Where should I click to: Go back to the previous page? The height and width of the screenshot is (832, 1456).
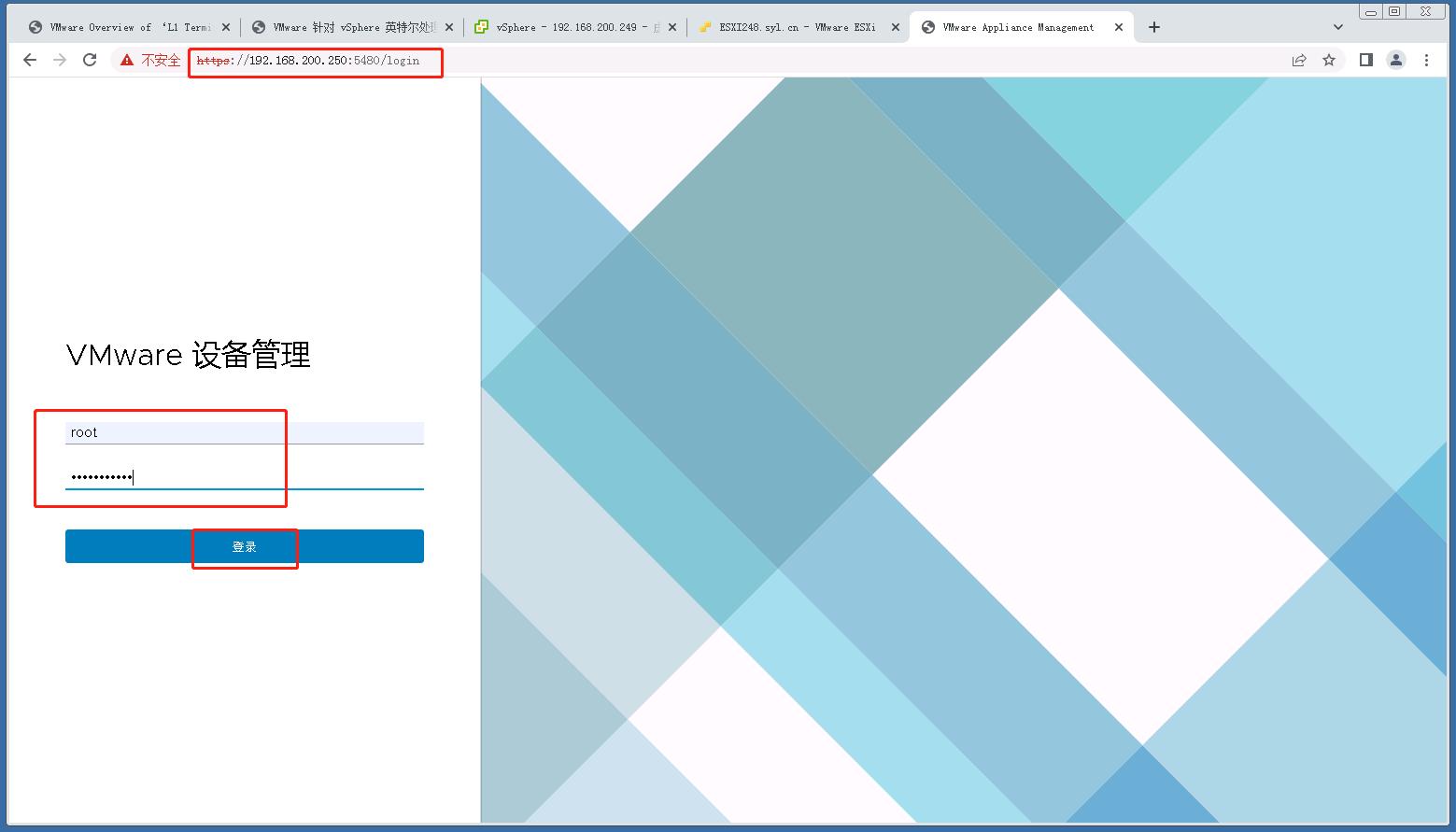(30, 60)
